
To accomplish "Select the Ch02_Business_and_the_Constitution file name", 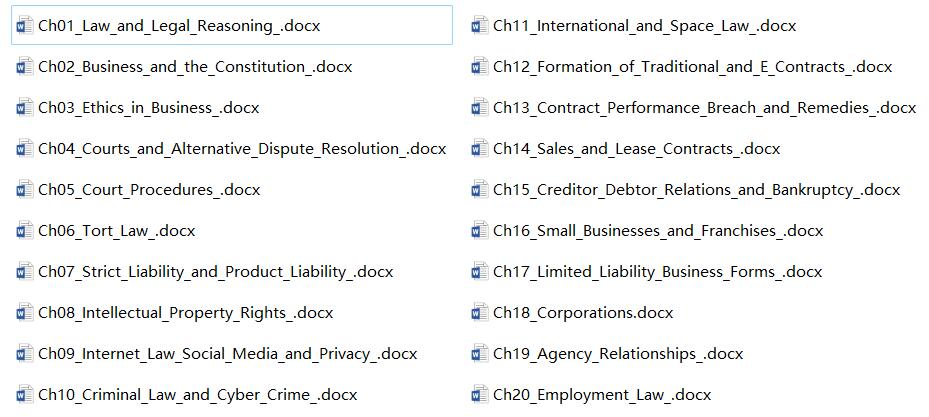I will [x=195, y=67].
